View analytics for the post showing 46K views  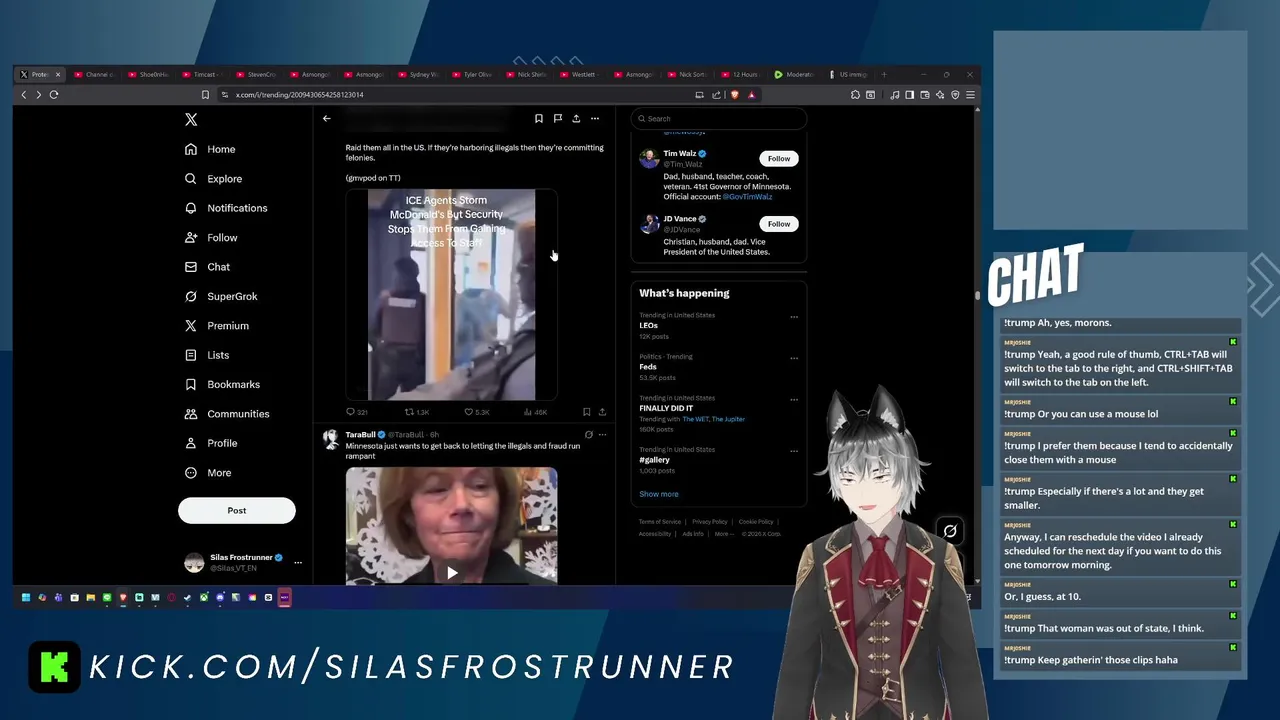[x=536, y=412]
